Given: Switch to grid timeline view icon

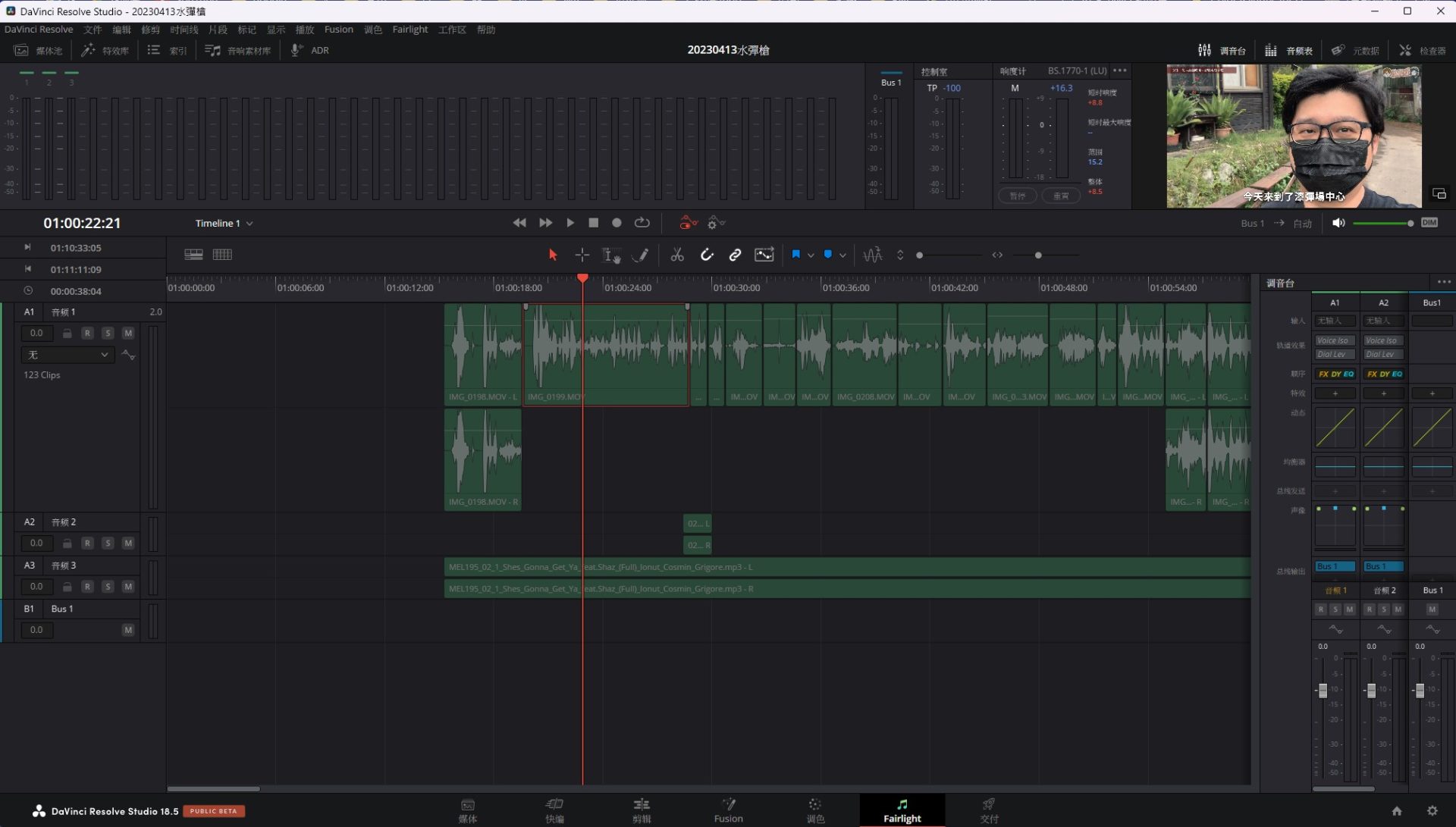Looking at the screenshot, I should coord(222,255).
